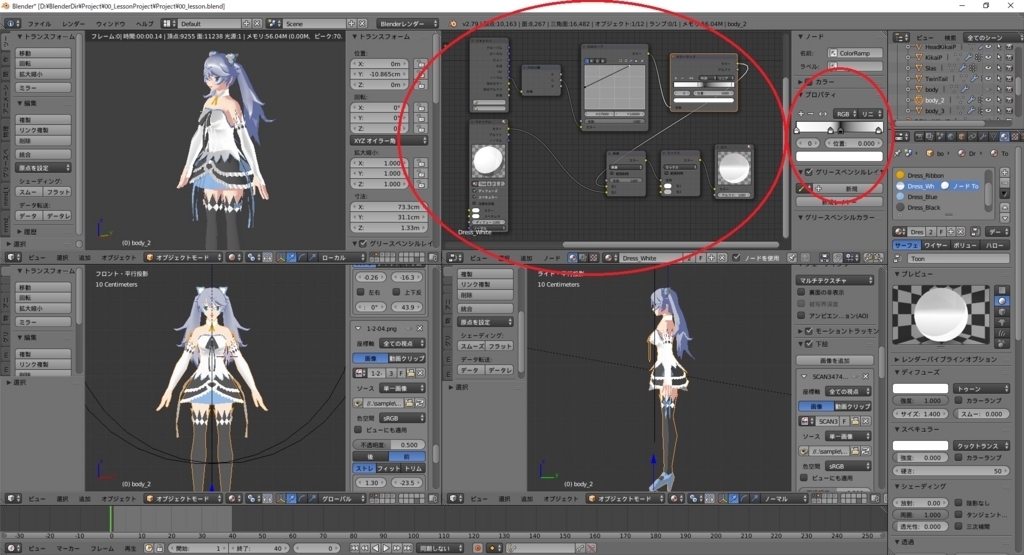Toggle selectability arrow of Slas in outliner

tap(998, 68)
